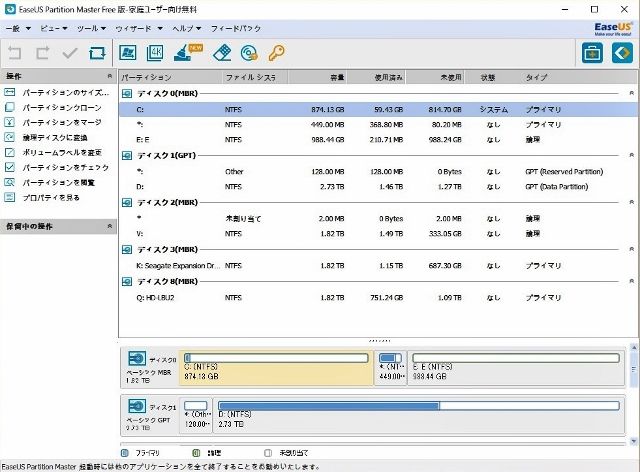The width and height of the screenshot is (640, 472).
Task: Apply pending operations with the checkmark icon
Action: [70, 53]
